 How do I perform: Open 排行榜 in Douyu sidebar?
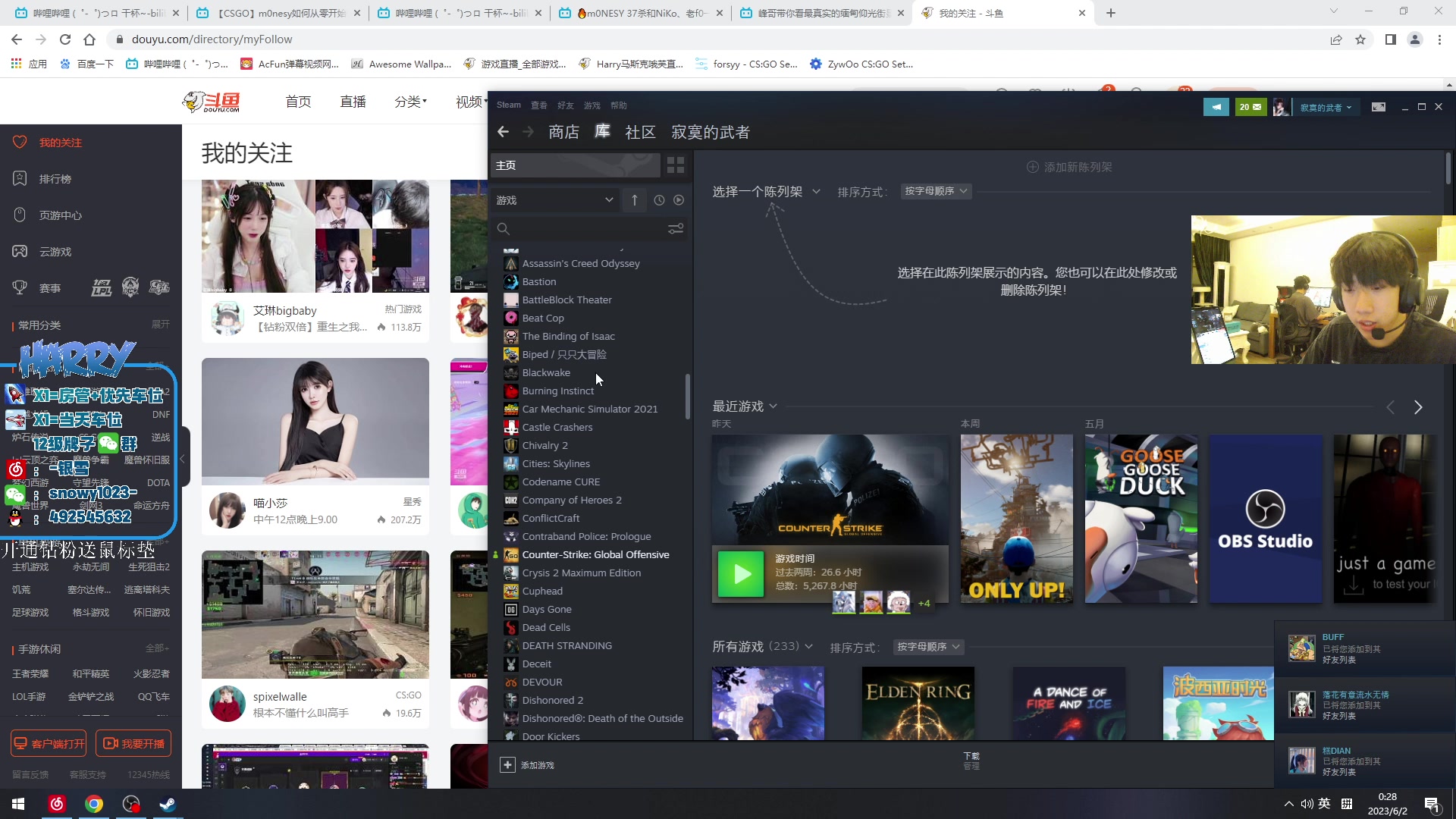pyautogui.click(x=55, y=179)
